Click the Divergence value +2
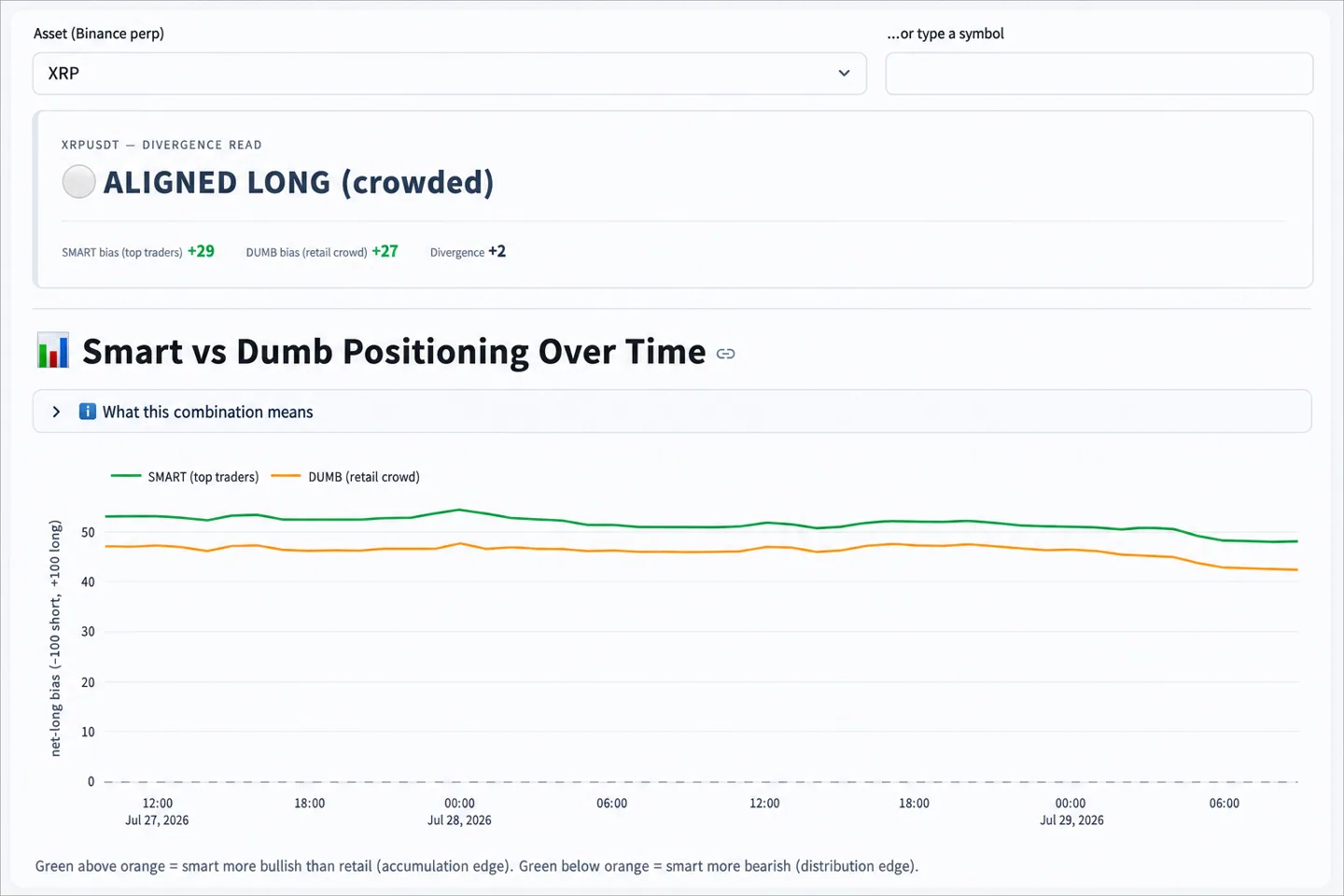Screen dimensions: 1344x896 (497, 251)
